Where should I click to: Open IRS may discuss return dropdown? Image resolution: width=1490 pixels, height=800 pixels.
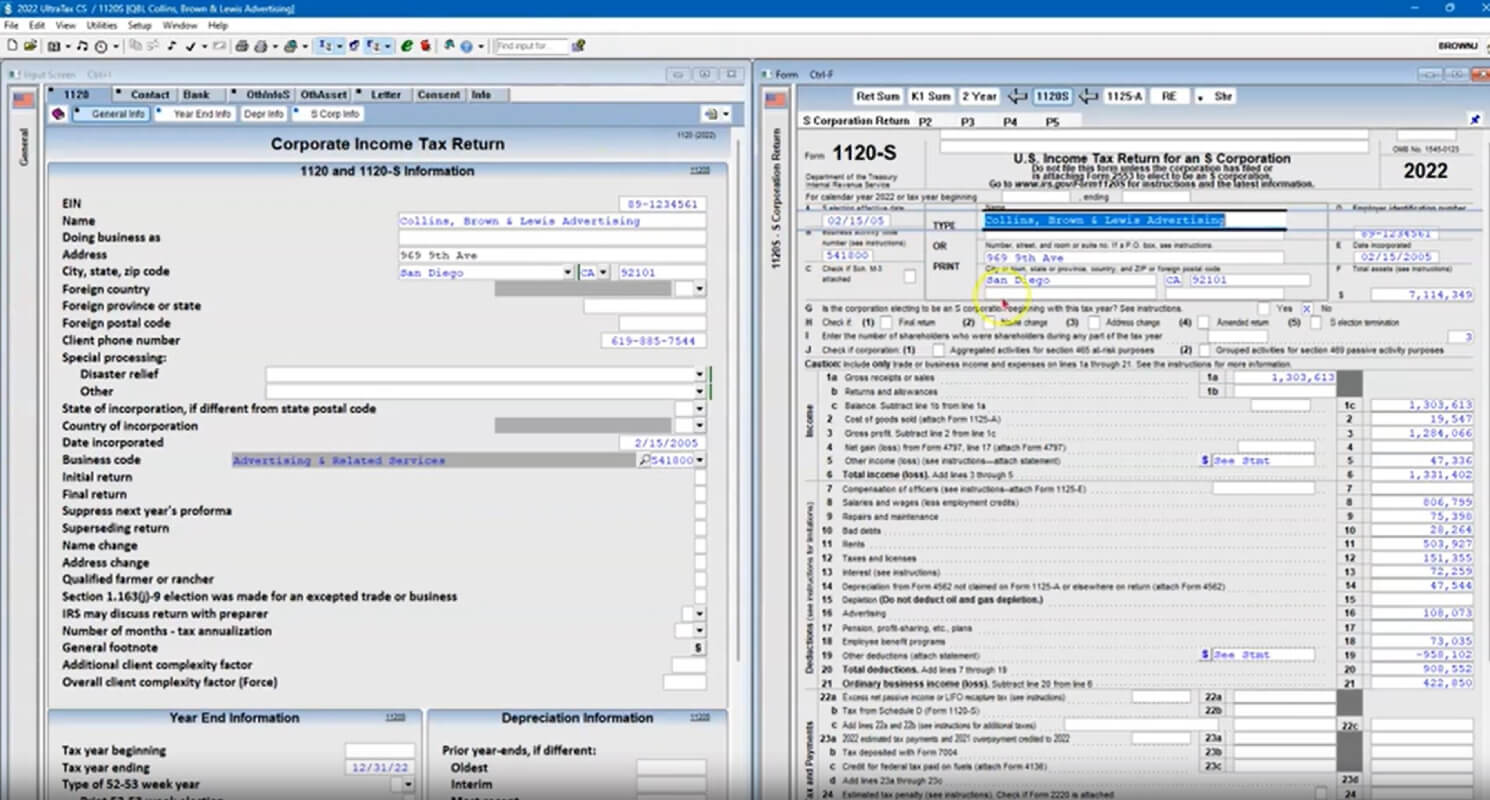(x=699, y=613)
